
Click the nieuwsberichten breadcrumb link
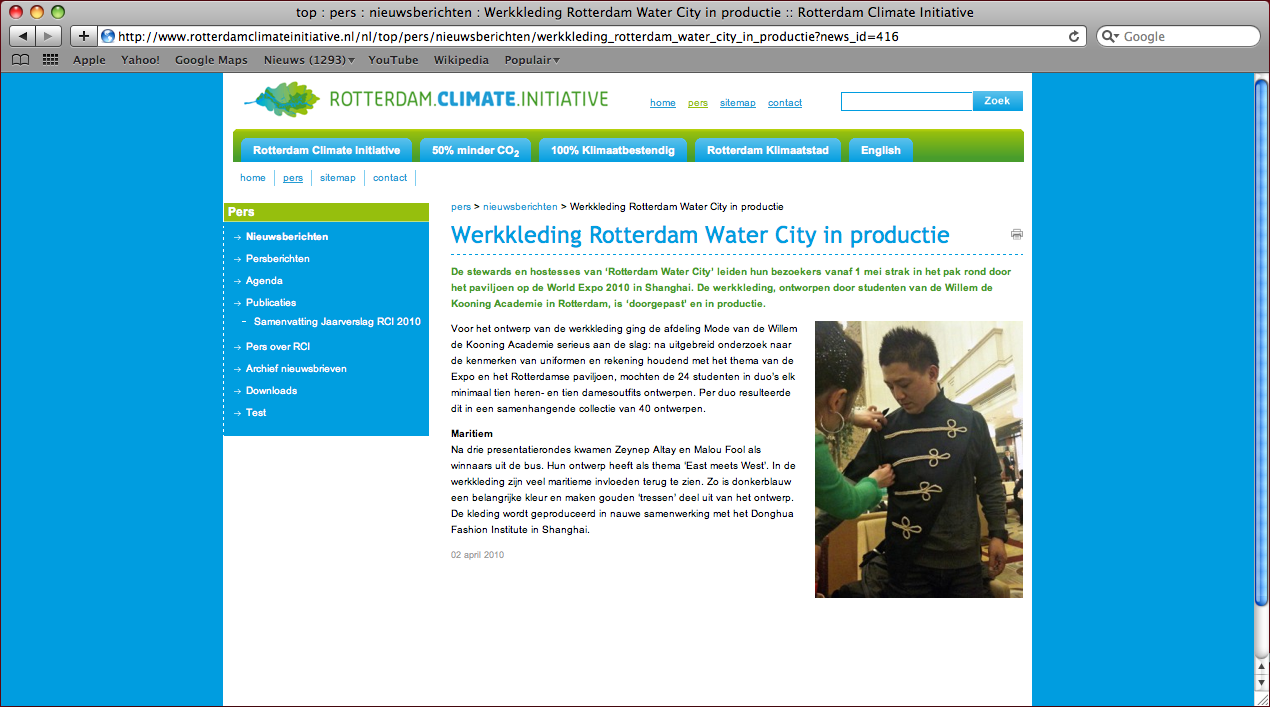pyautogui.click(x=520, y=207)
